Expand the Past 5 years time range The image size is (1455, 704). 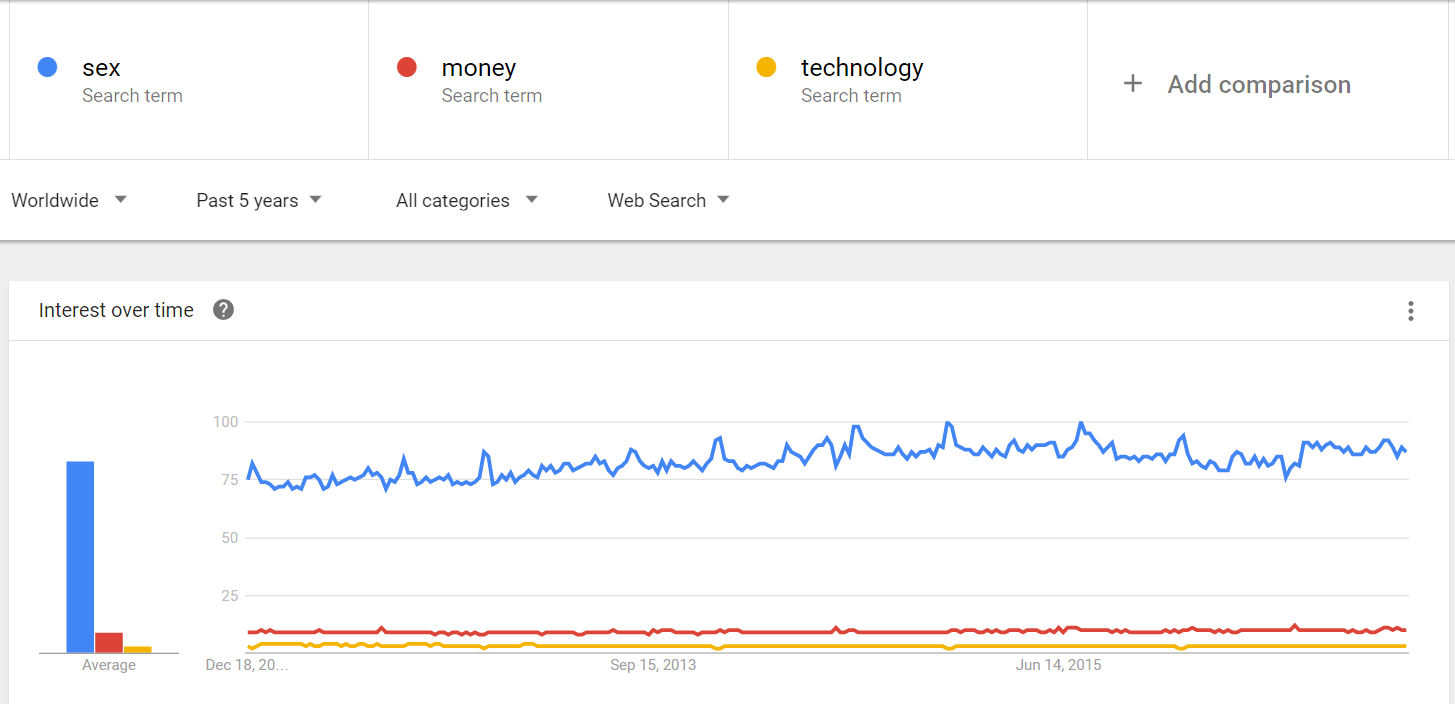click(x=259, y=200)
